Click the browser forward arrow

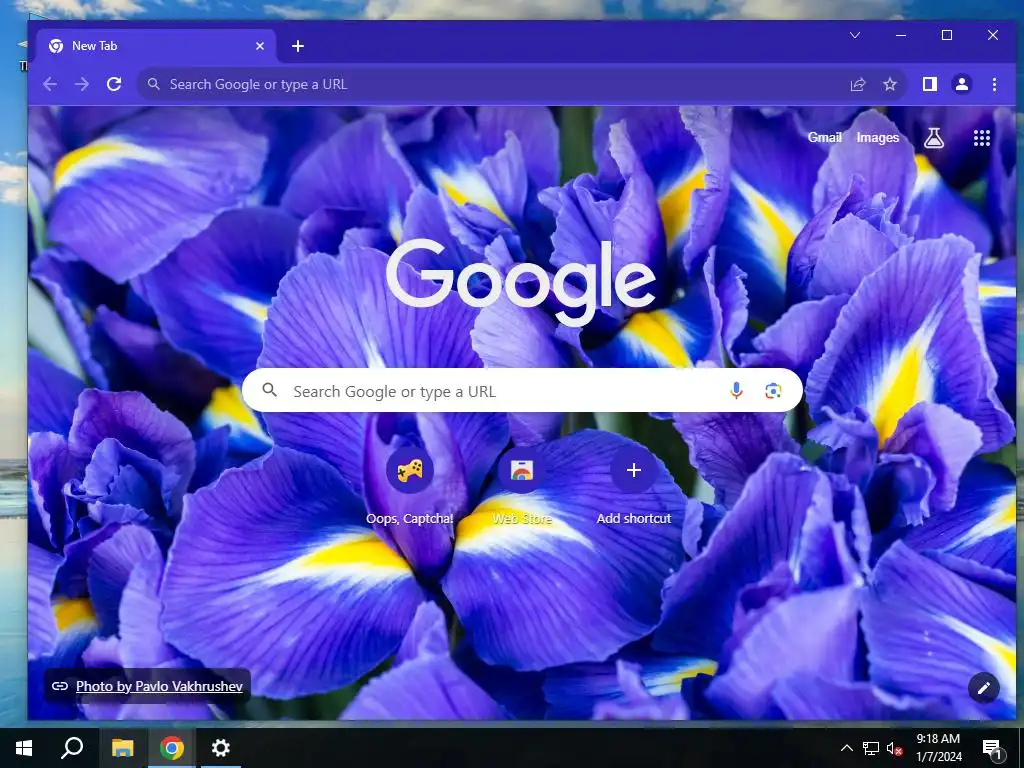pos(82,84)
